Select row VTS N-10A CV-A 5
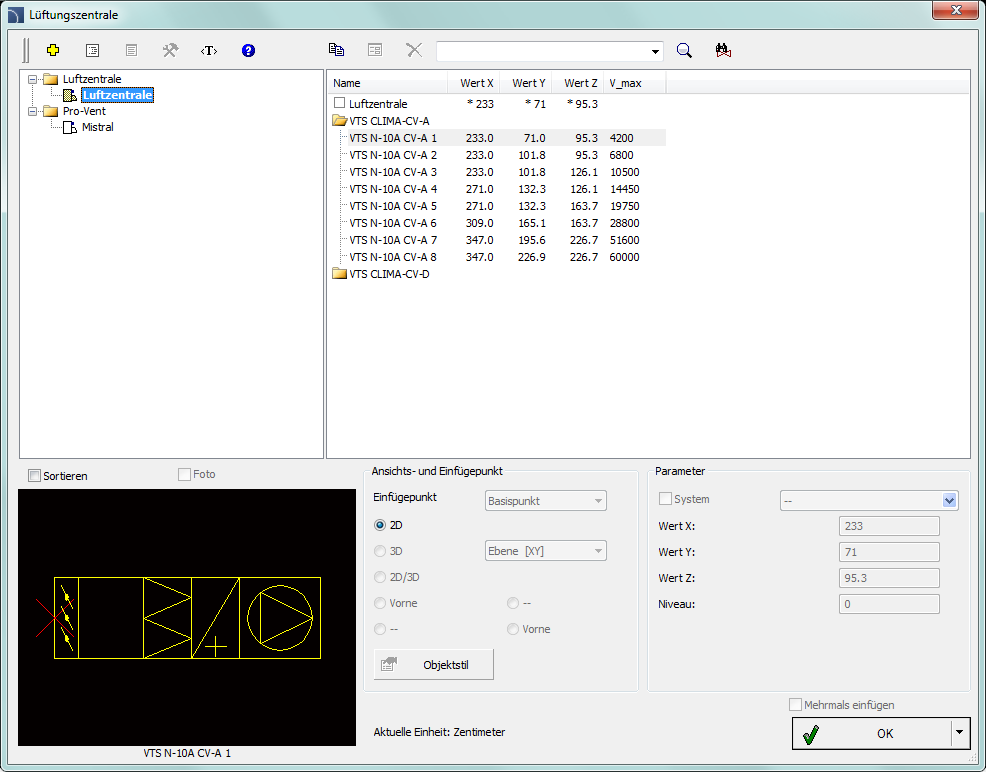 coord(393,206)
